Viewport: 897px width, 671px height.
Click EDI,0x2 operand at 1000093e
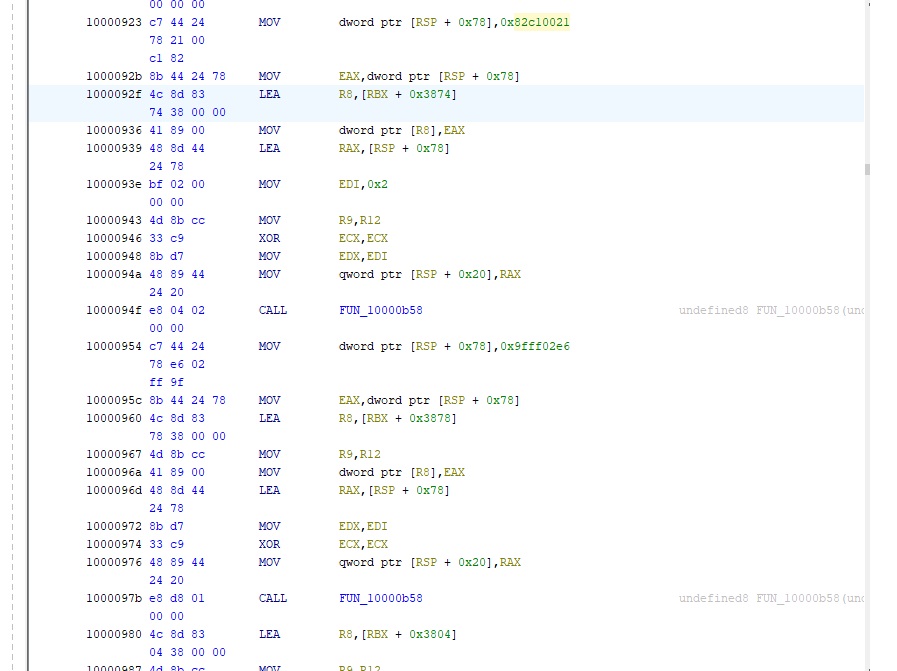tap(363, 184)
